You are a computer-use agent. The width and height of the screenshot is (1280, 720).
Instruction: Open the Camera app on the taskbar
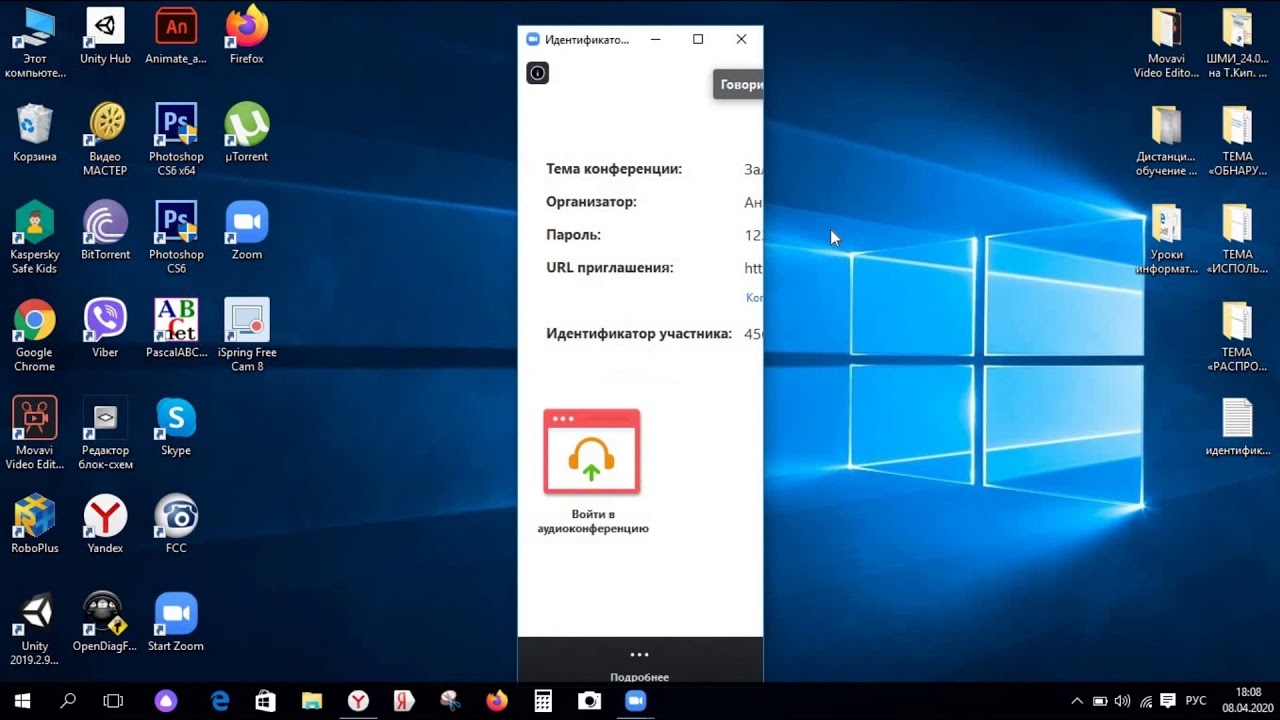coord(589,701)
